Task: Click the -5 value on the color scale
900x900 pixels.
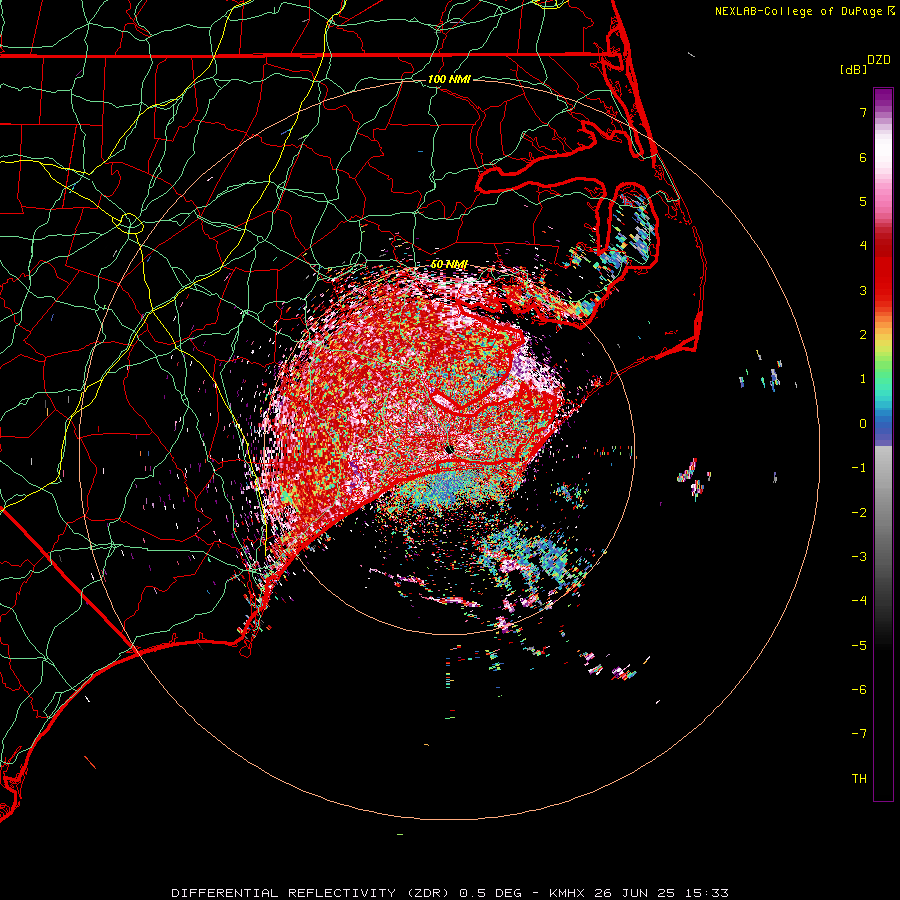Action: coord(859,646)
